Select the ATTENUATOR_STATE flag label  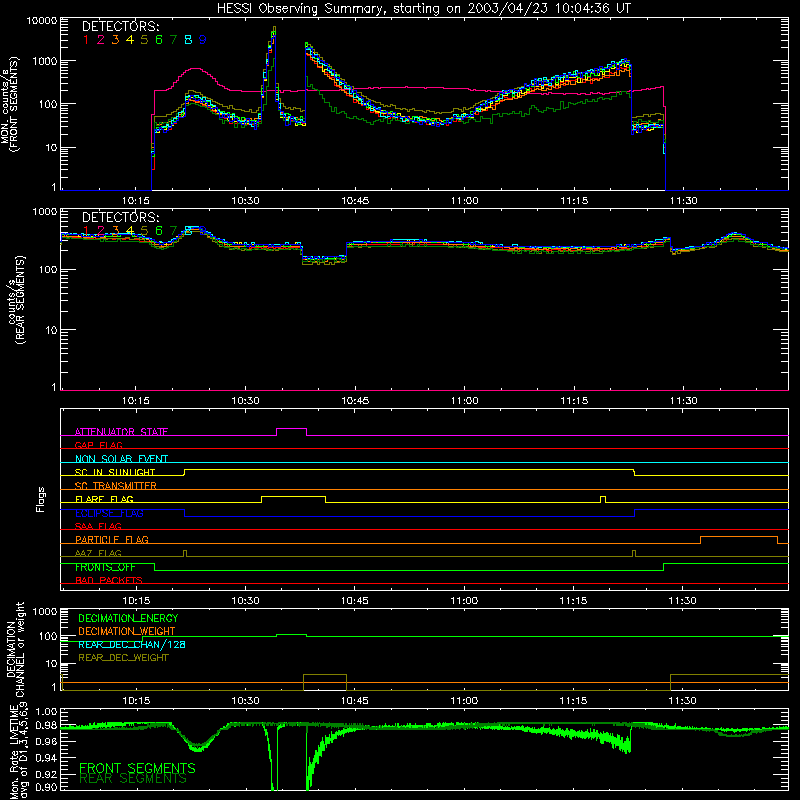tap(121, 432)
